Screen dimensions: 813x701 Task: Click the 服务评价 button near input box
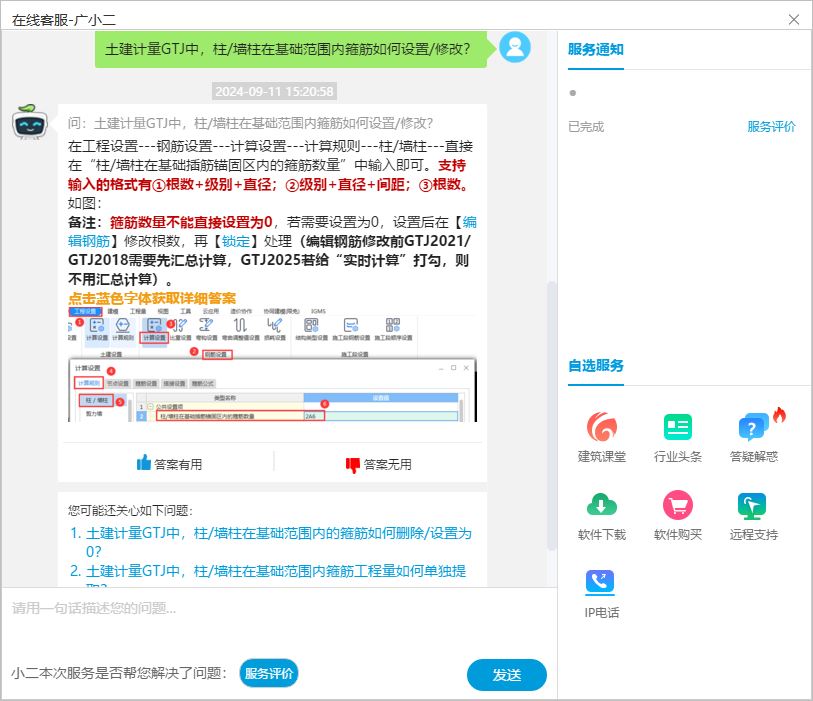point(269,673)
